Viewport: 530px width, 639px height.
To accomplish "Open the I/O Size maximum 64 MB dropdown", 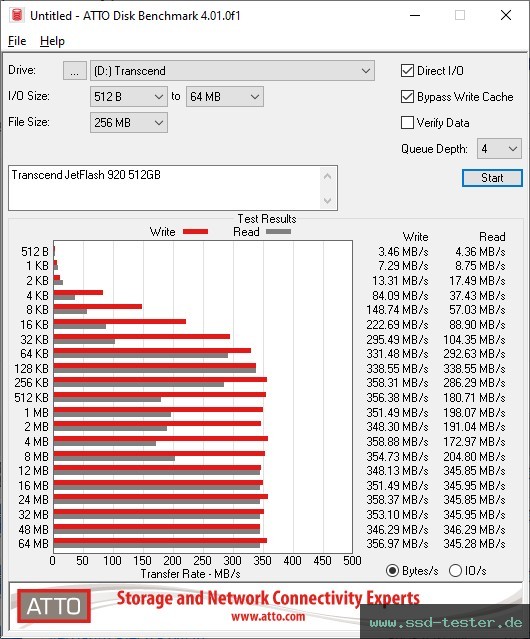I will point(224,97).
